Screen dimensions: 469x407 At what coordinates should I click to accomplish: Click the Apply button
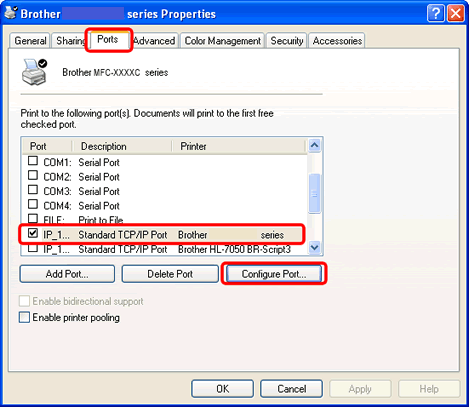360,389
